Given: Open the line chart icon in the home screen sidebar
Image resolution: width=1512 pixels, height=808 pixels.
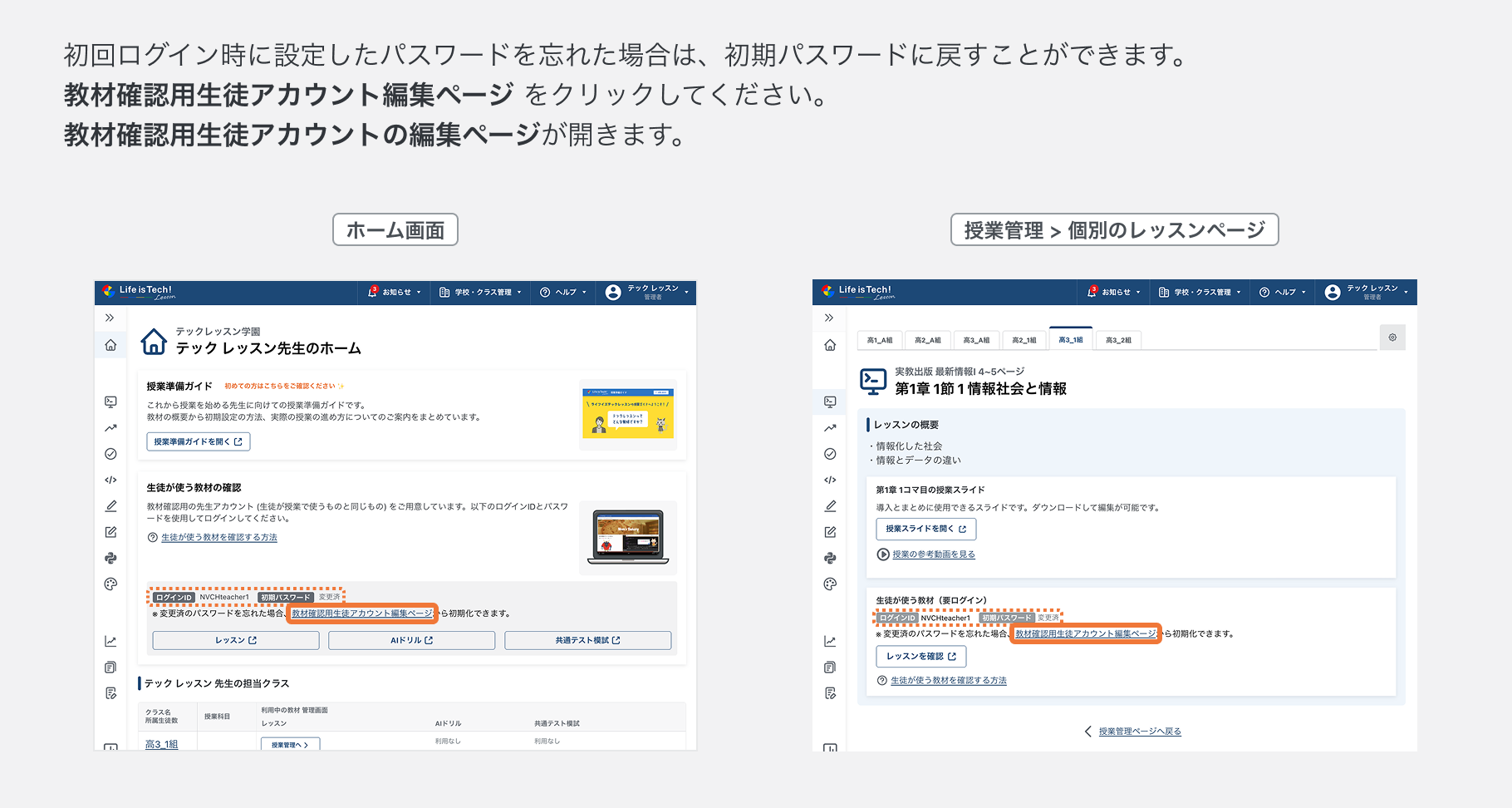Looking at the screenshot, I should coord(110,641).
